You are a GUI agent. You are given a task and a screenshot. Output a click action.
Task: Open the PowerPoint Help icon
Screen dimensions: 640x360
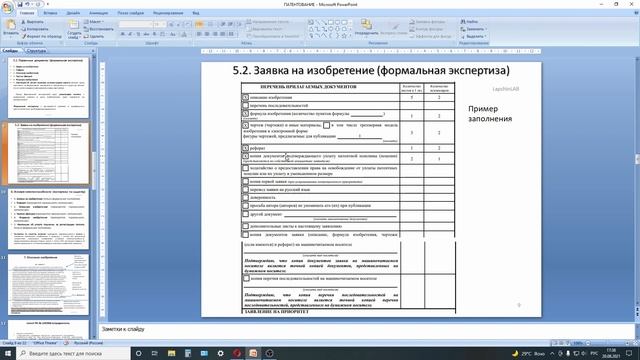click(636, 13)
